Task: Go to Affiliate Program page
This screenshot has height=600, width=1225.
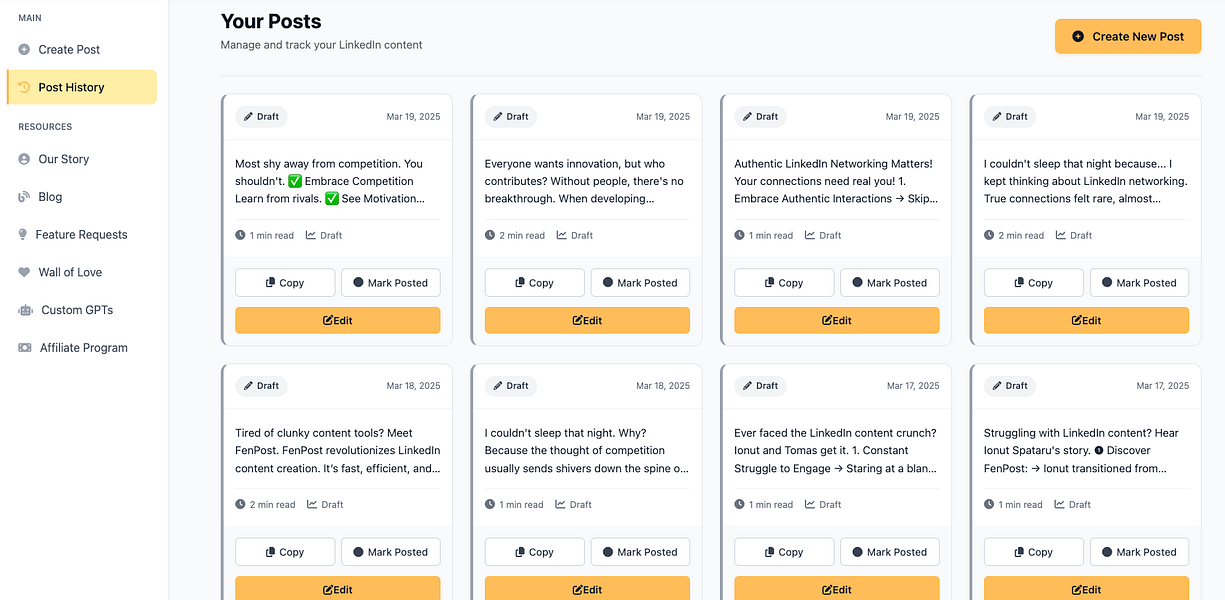Action: [83, 348]
